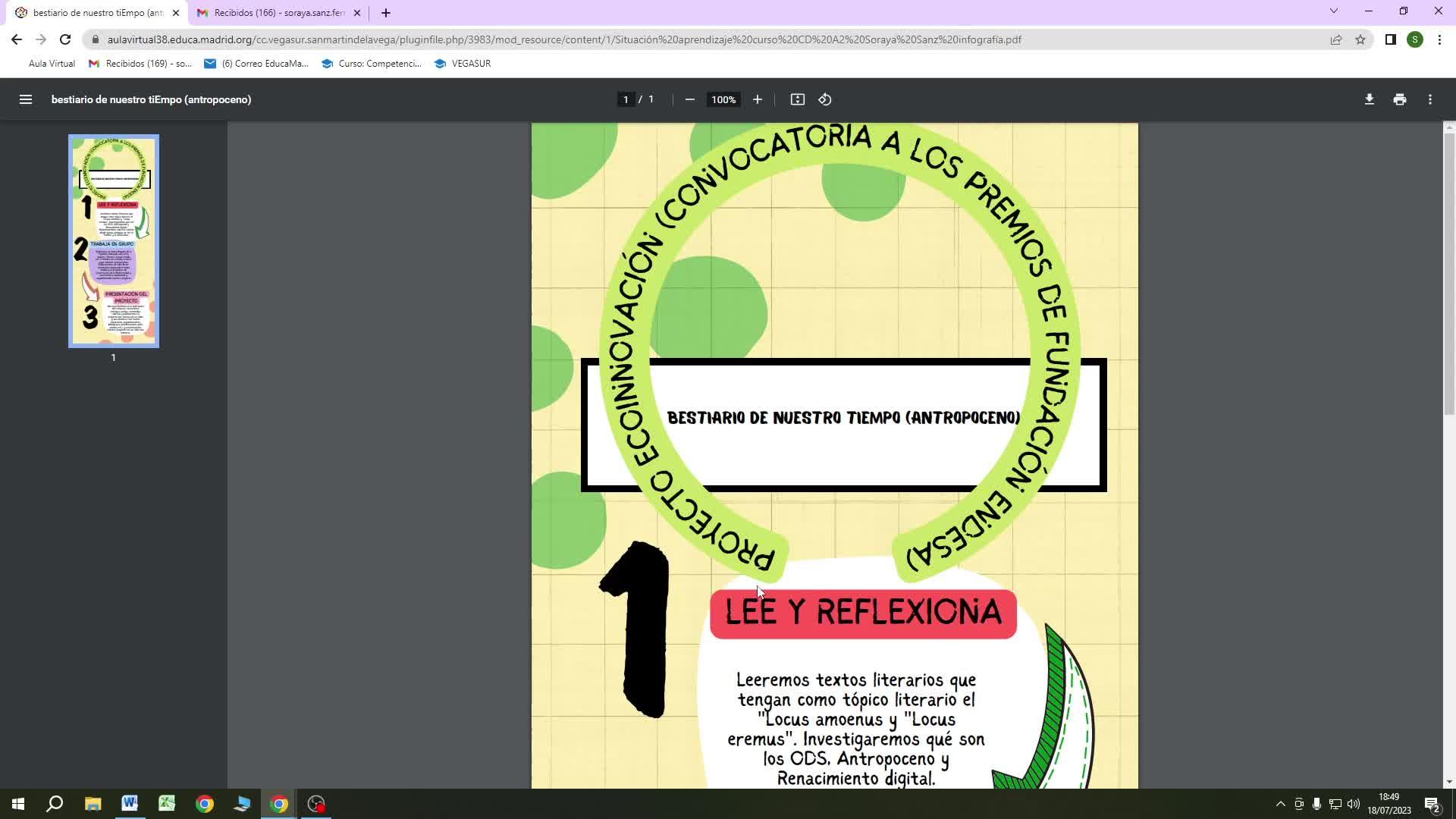Image resolution: width=1456 pixels, height=819 pixels.
Task: Zoom in the PDF document
Action: (x=757, y=99)
